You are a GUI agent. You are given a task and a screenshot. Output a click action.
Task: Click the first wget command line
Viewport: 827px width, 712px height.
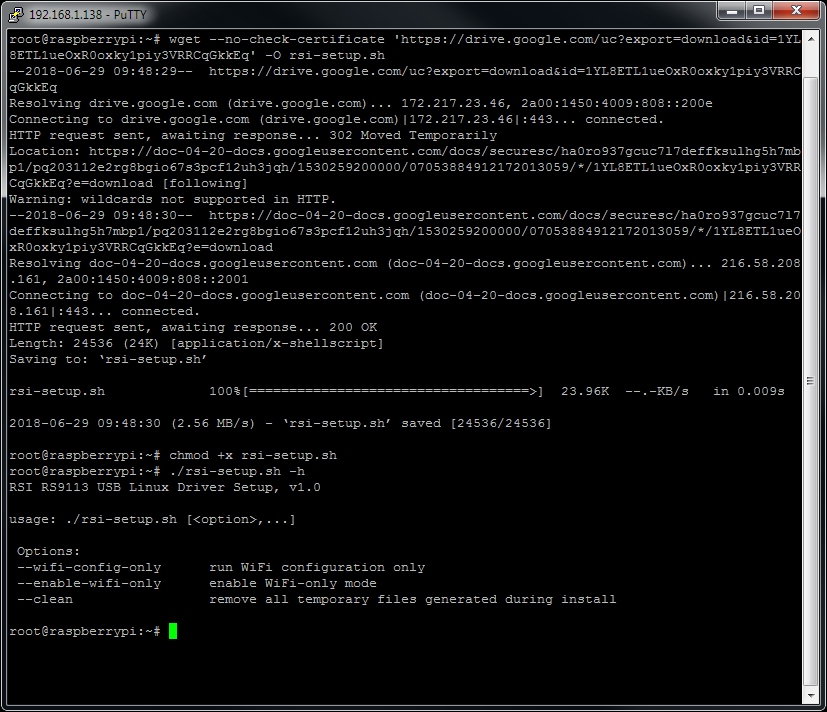pyautogui.click(x=405, y=47)
